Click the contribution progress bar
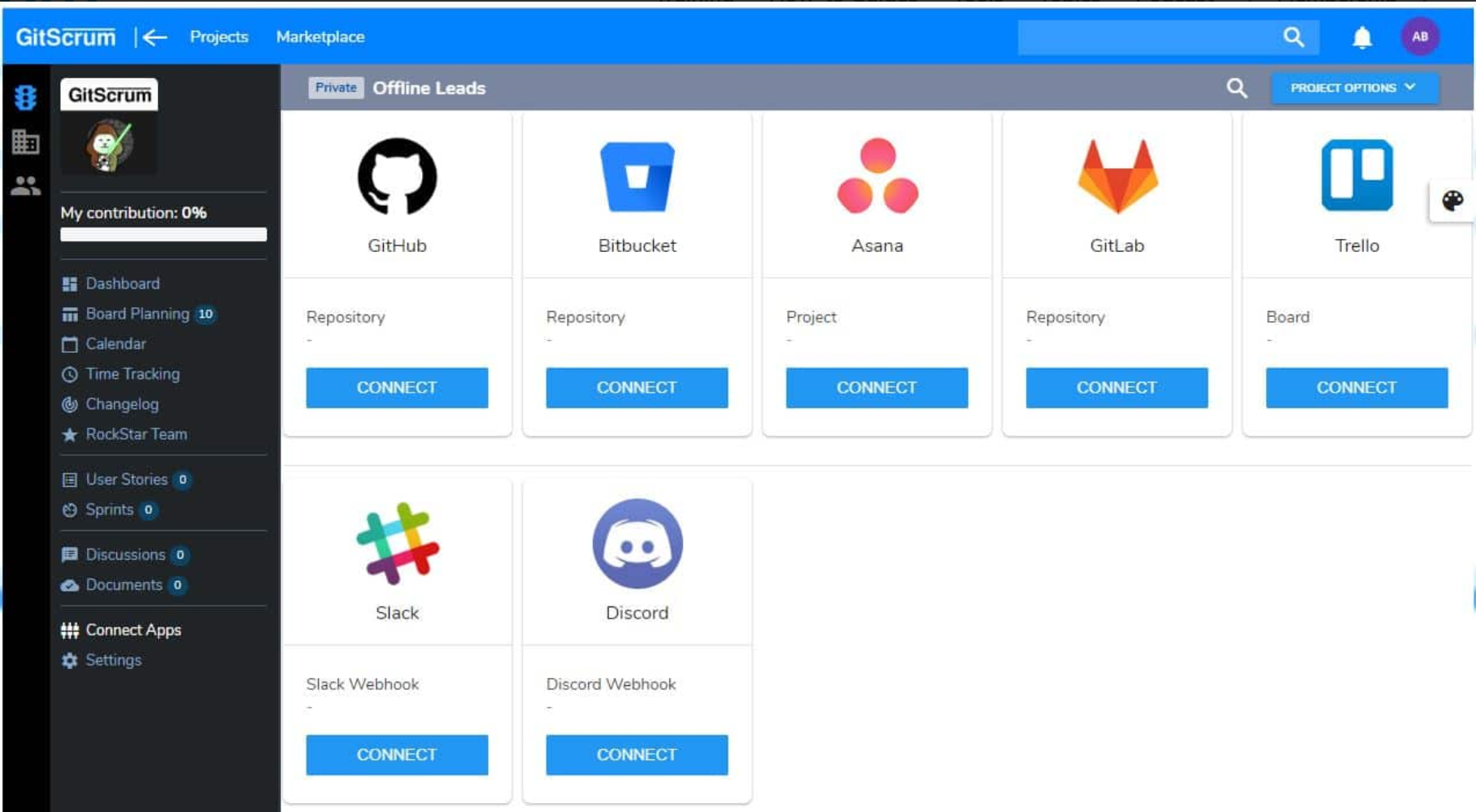The image size is (1476, 812). coord(163,235)
